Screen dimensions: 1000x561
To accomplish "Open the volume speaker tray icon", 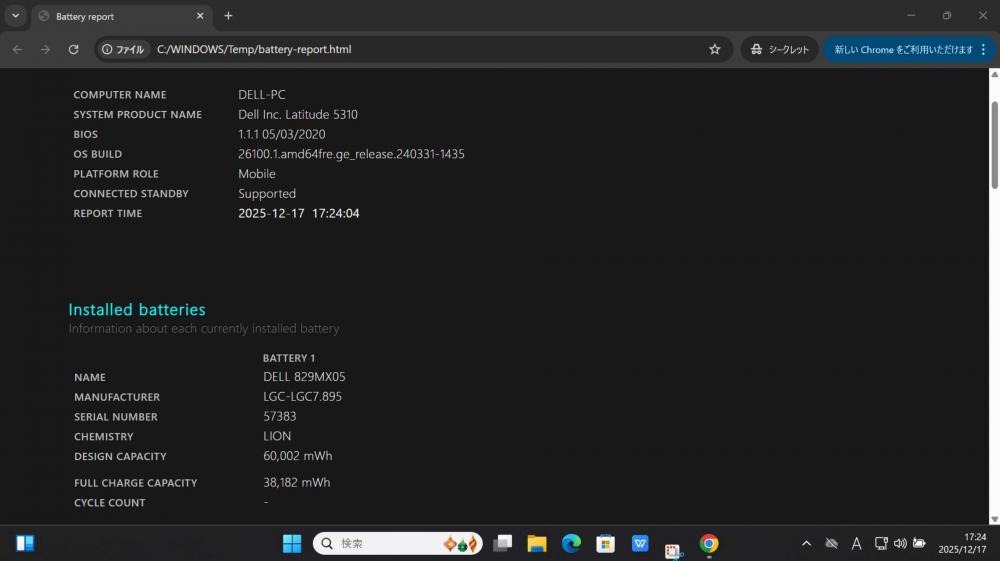I will (900, 543).
